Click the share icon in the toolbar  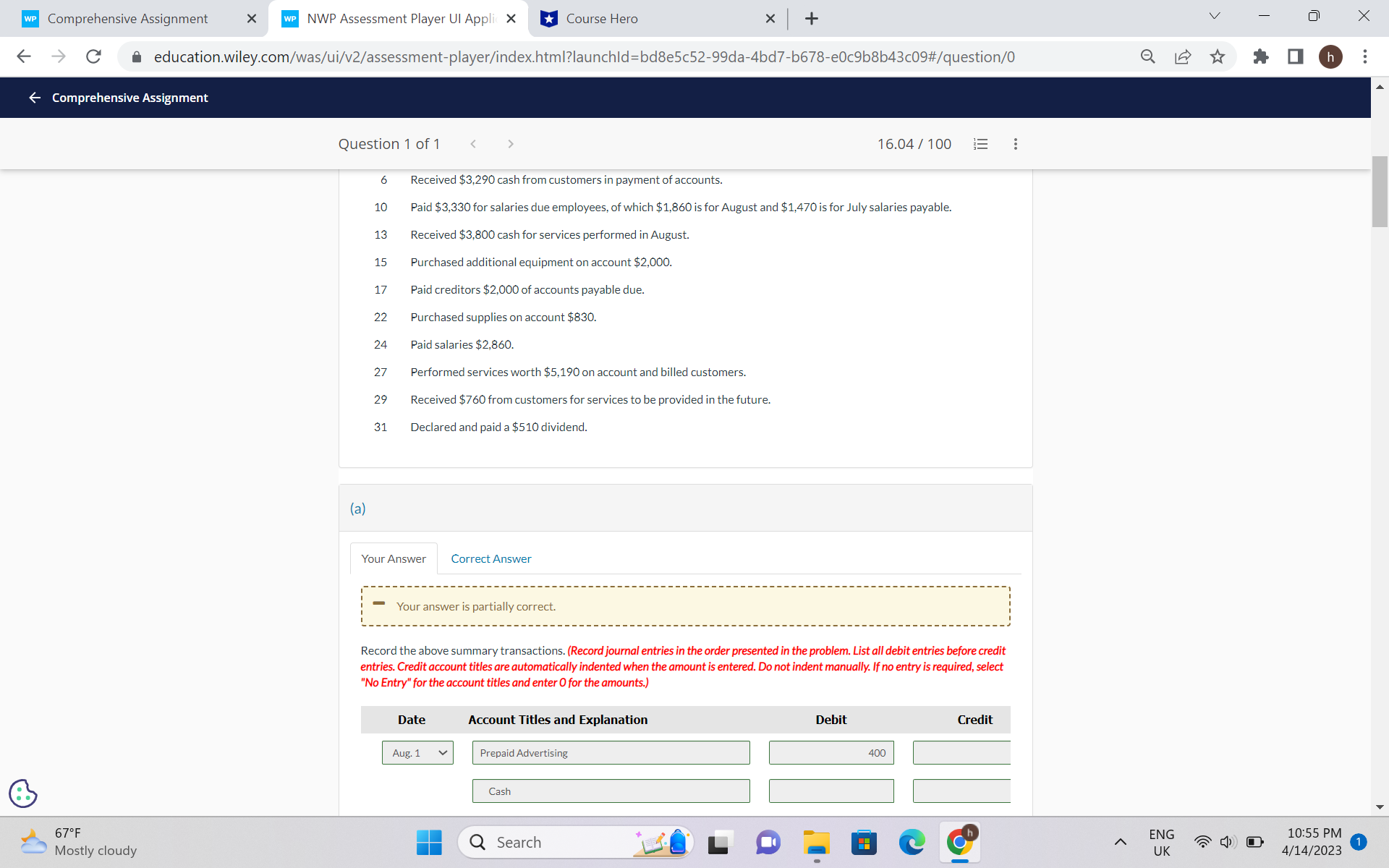(1182, 56)
